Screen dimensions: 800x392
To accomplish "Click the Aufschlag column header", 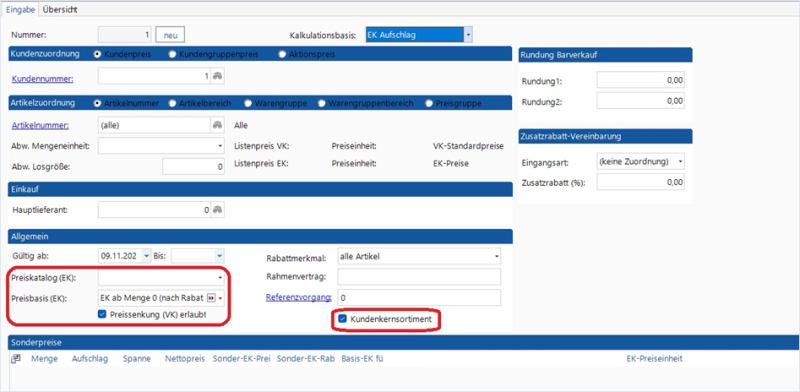I will click(x=90, y=359).
